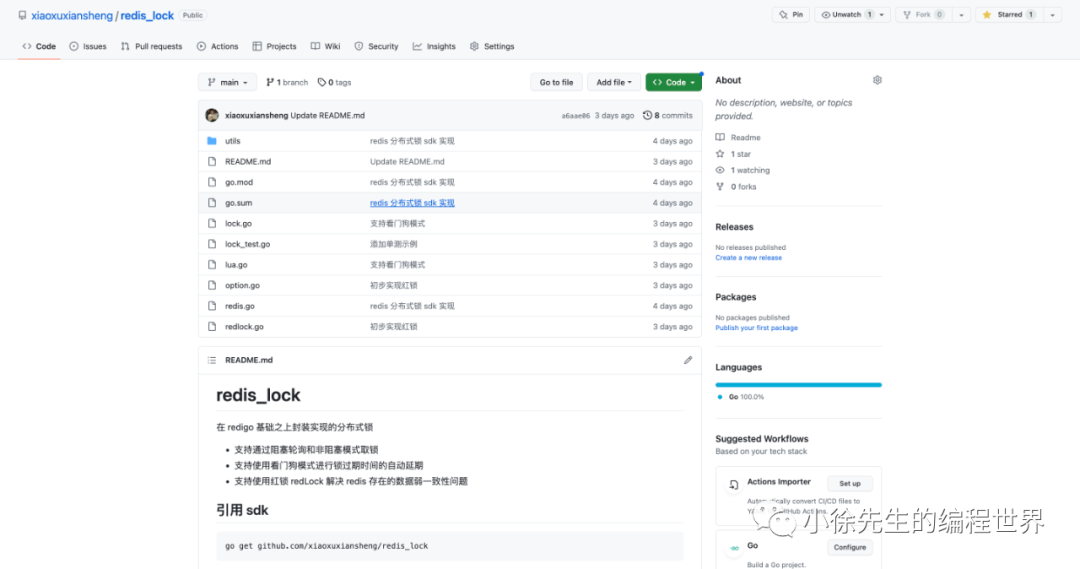Open the Projects tab
This screenshot has height=569, width=1080.
(274, 46)
